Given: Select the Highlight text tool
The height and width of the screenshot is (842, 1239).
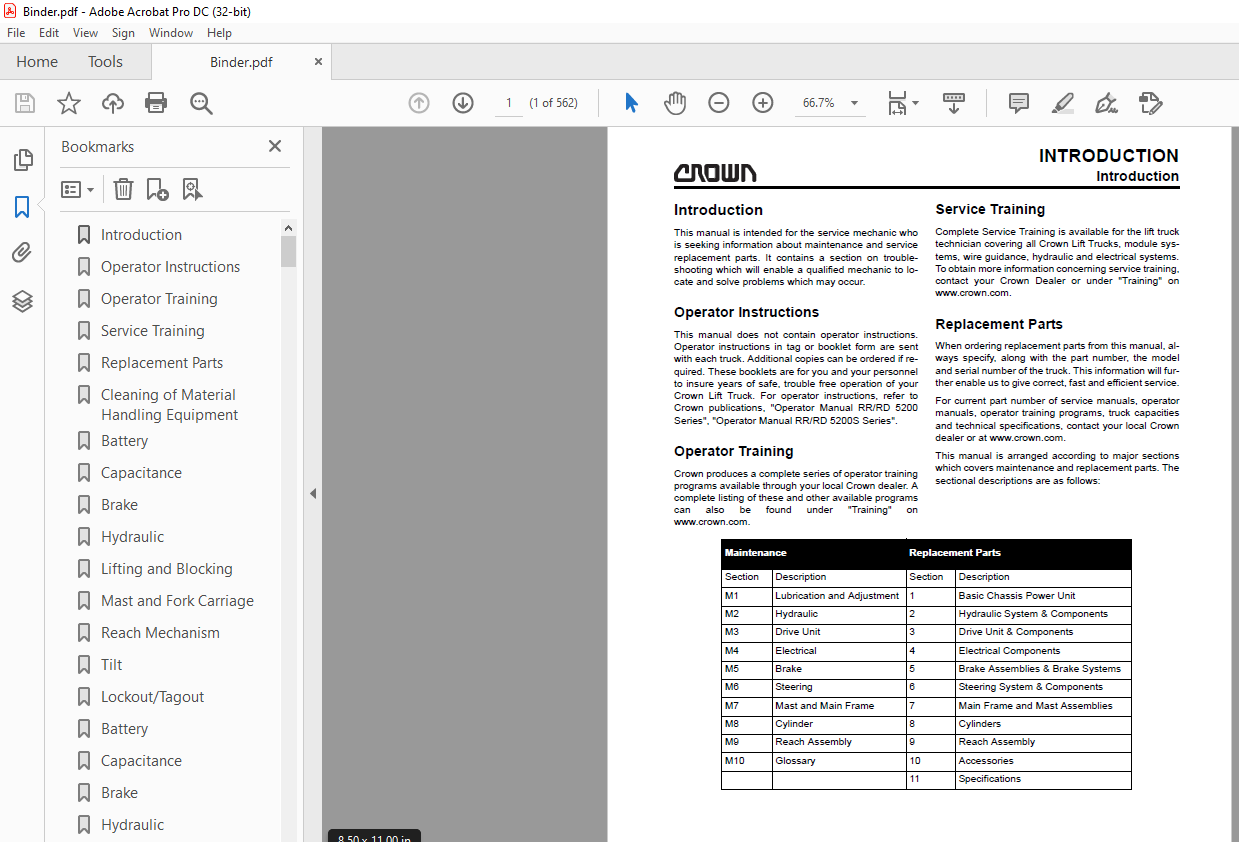Looking at the screenshot, I should tap(1063, 103).
